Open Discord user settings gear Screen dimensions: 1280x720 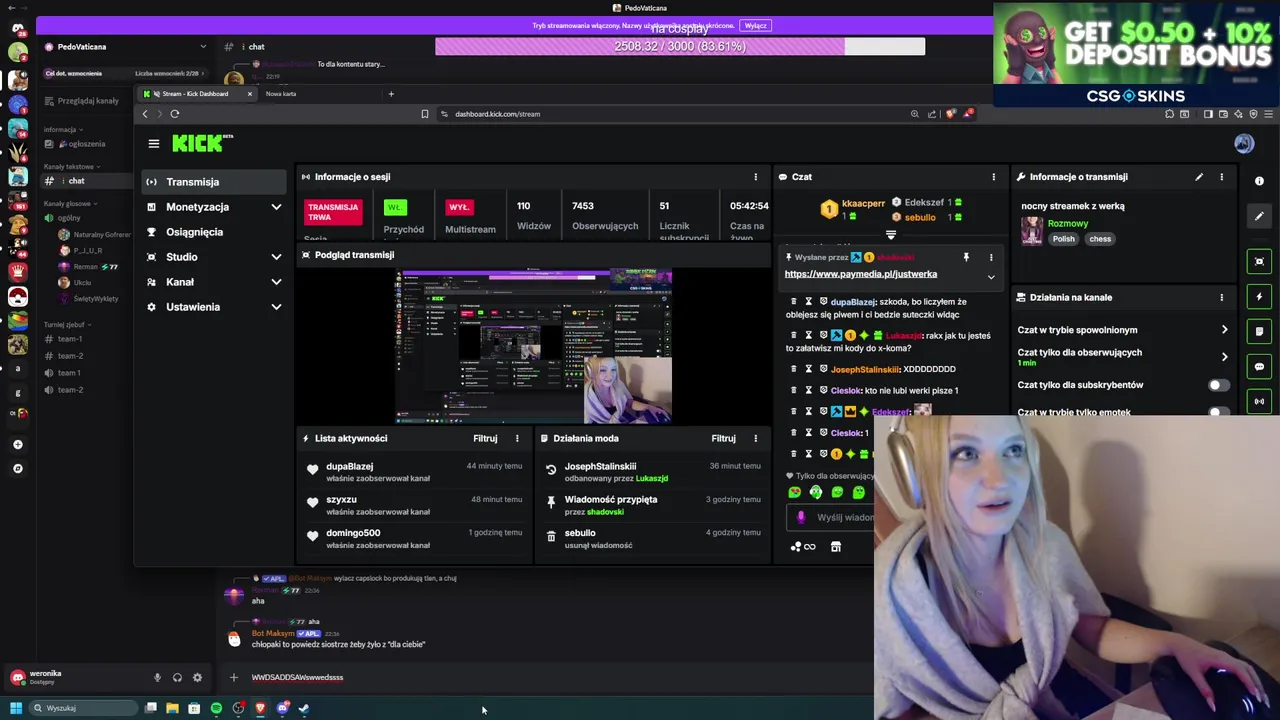pos(197,678)
